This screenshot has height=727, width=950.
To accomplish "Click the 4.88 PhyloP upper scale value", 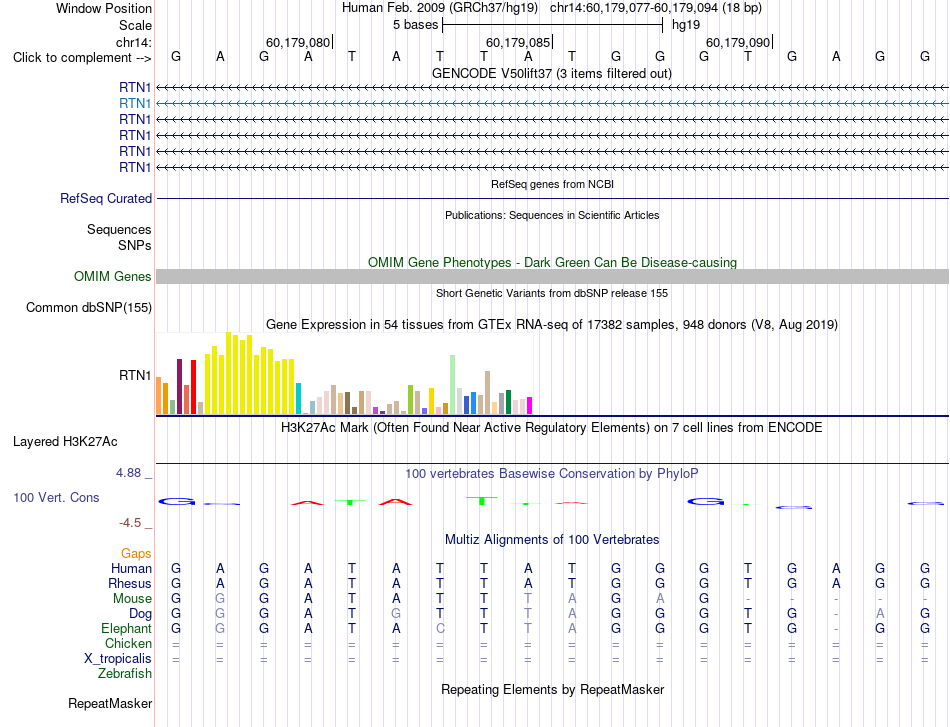I will click(128, 473).
